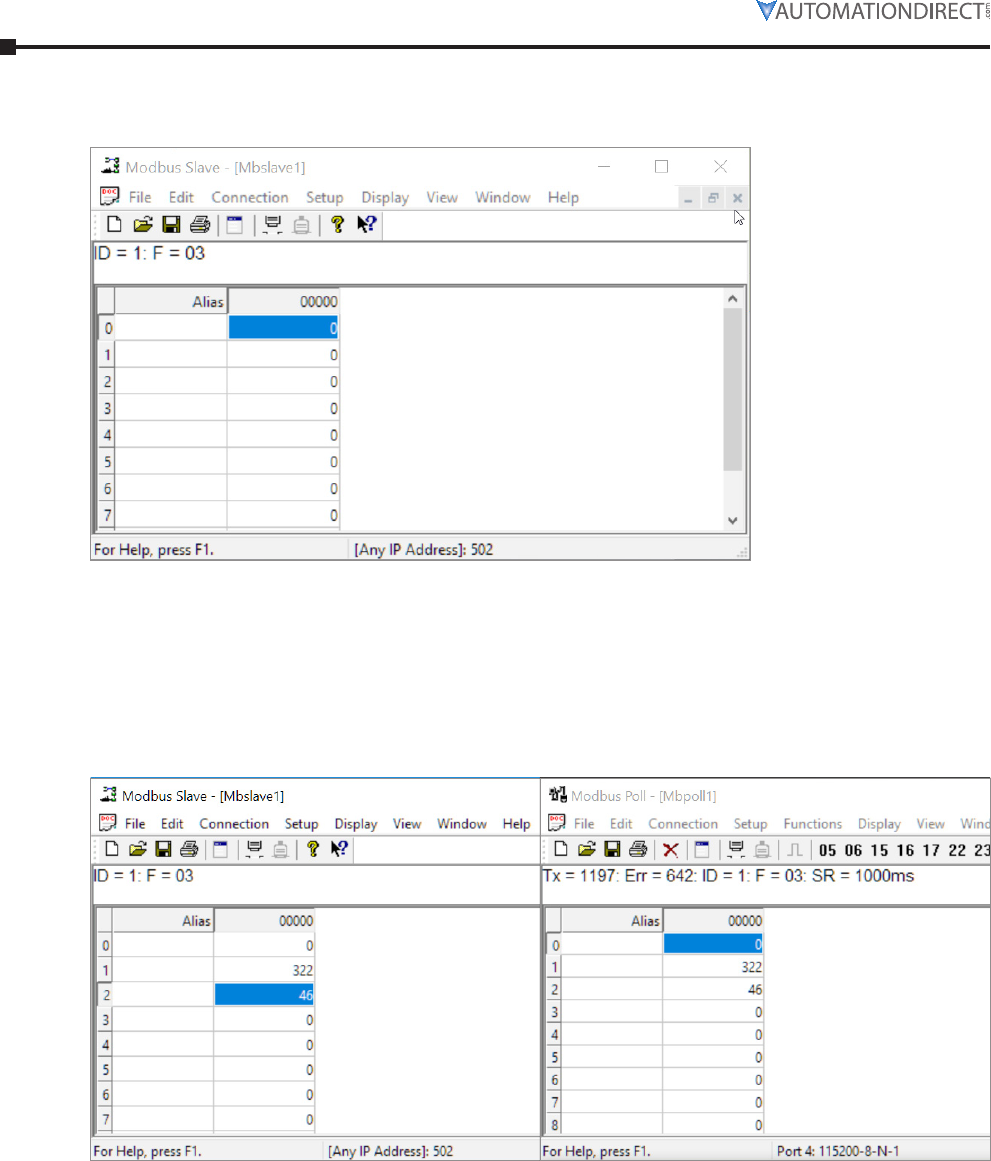The height and width of the screenshot is (1161, 991).
Task: Click Print icon in upper Modbus Slave toolbar
Action: [200, 224]
